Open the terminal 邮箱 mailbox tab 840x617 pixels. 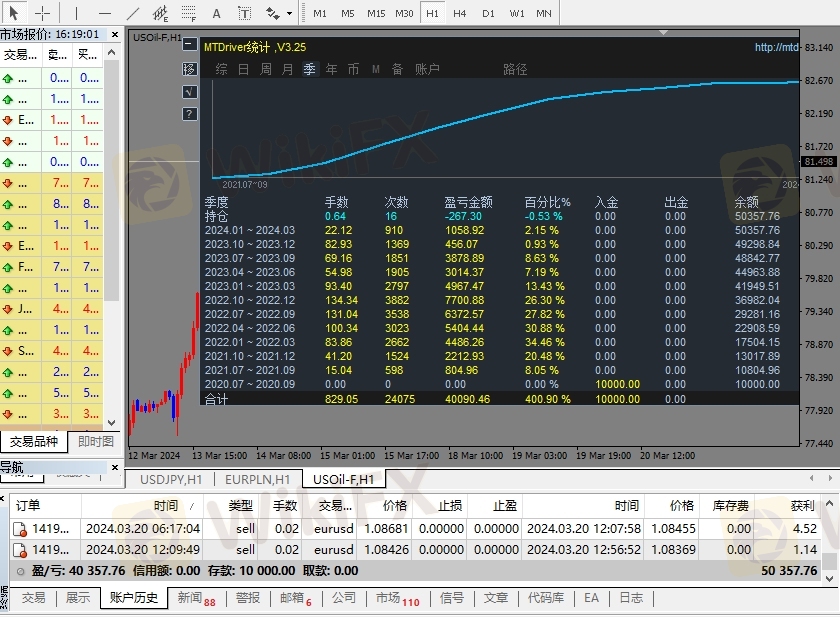pyautogui.click(x=296, y=598)
